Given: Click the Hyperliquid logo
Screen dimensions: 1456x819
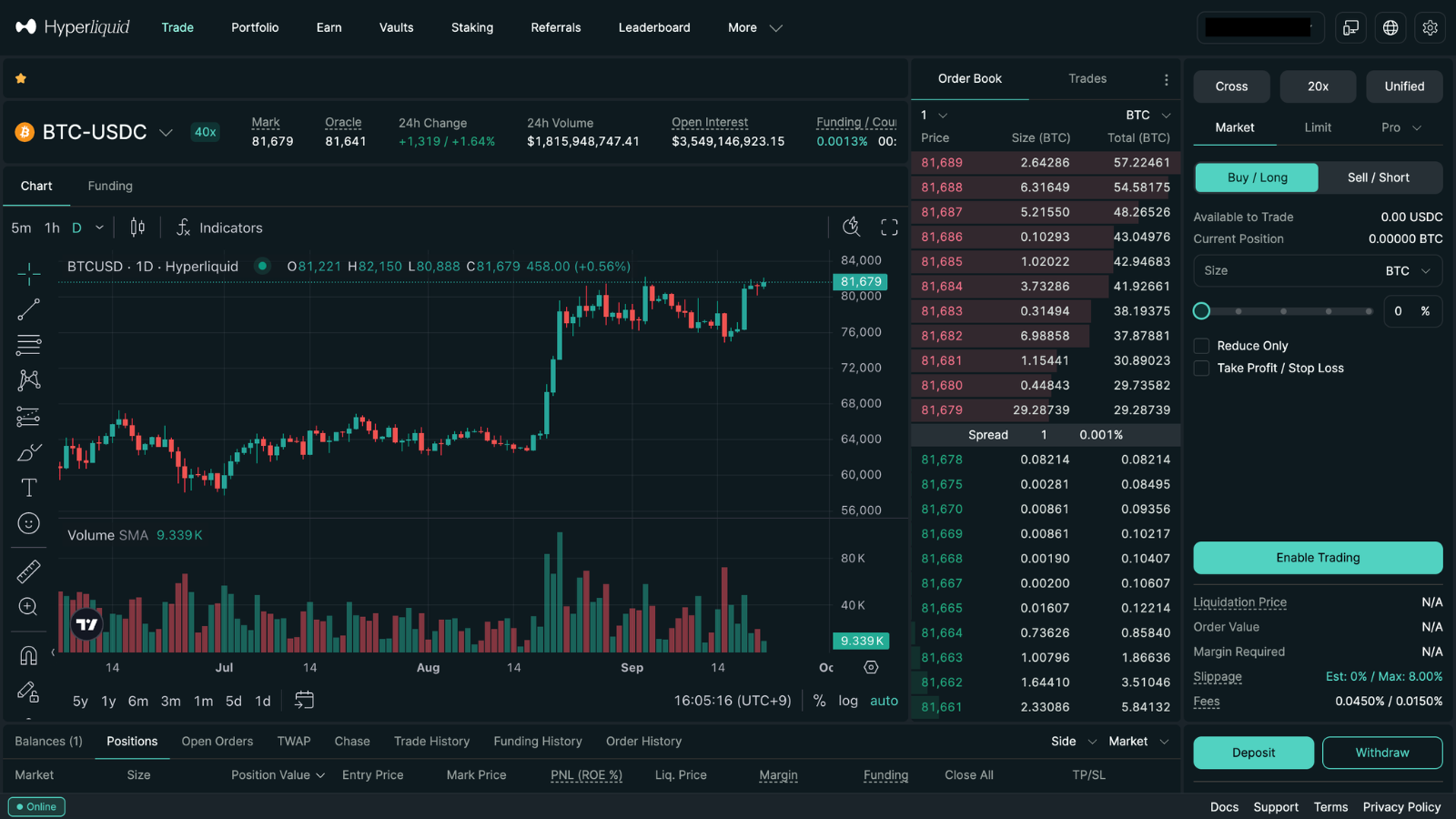Looking at the screenshot, I should pyautogui.click(x=73, y=27).
